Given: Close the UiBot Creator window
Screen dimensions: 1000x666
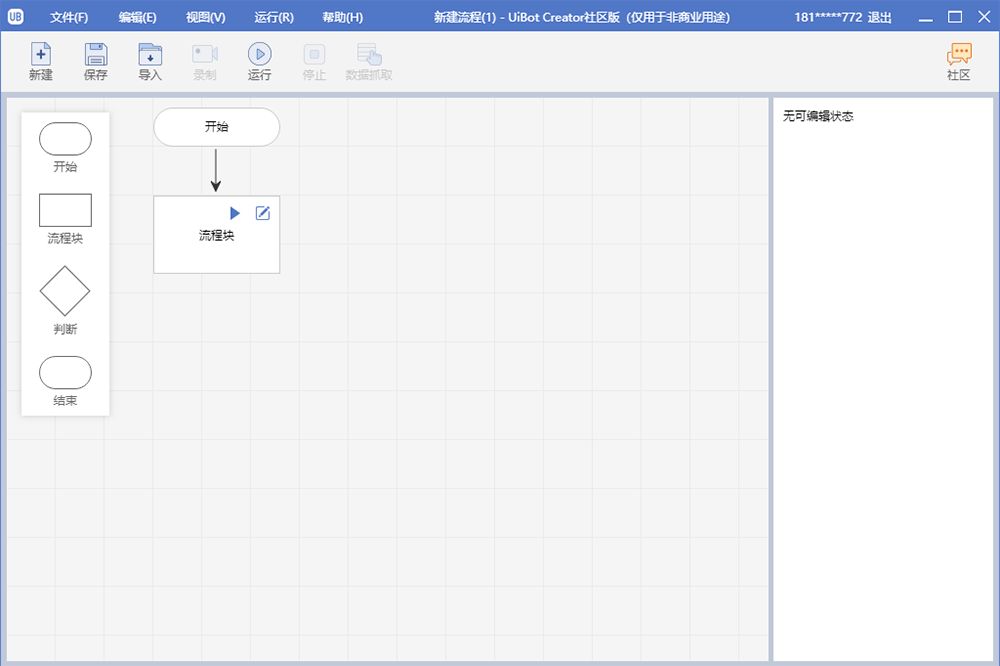Looking at the screenshot, I should tap(984, 17).
